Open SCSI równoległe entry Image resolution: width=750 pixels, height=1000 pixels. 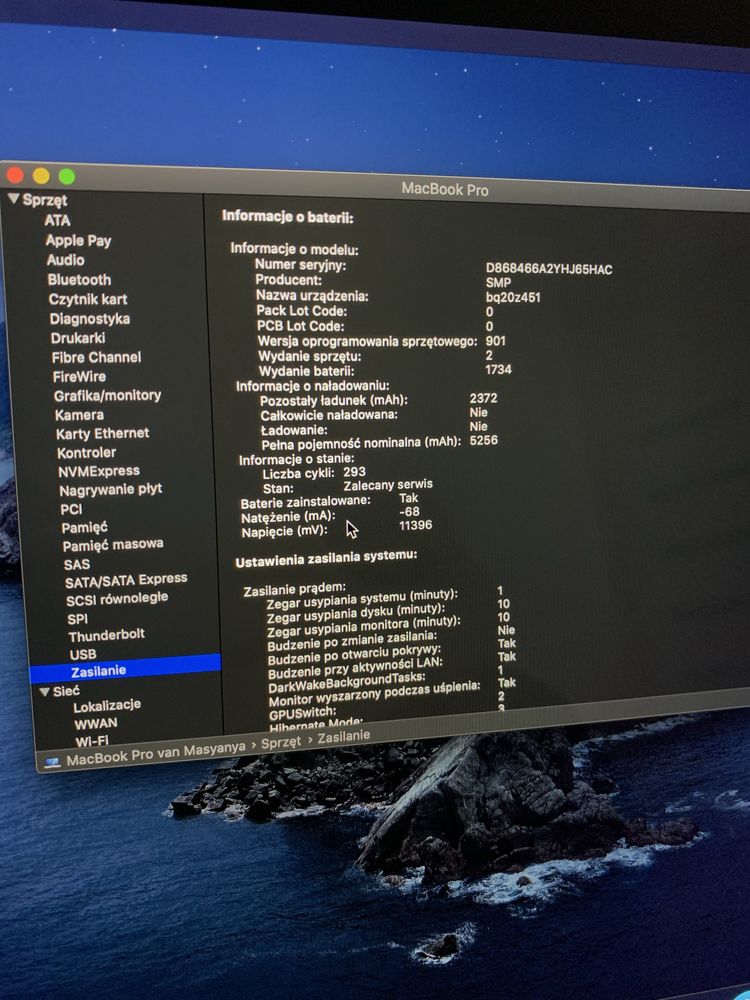click(x=117, y=599)
